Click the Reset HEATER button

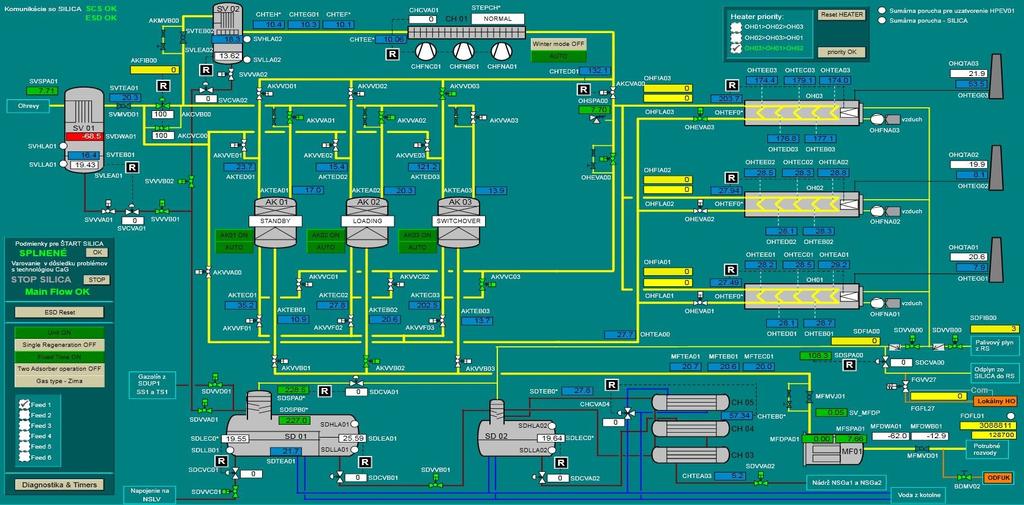pyautogui.click(x=841, y=14)
